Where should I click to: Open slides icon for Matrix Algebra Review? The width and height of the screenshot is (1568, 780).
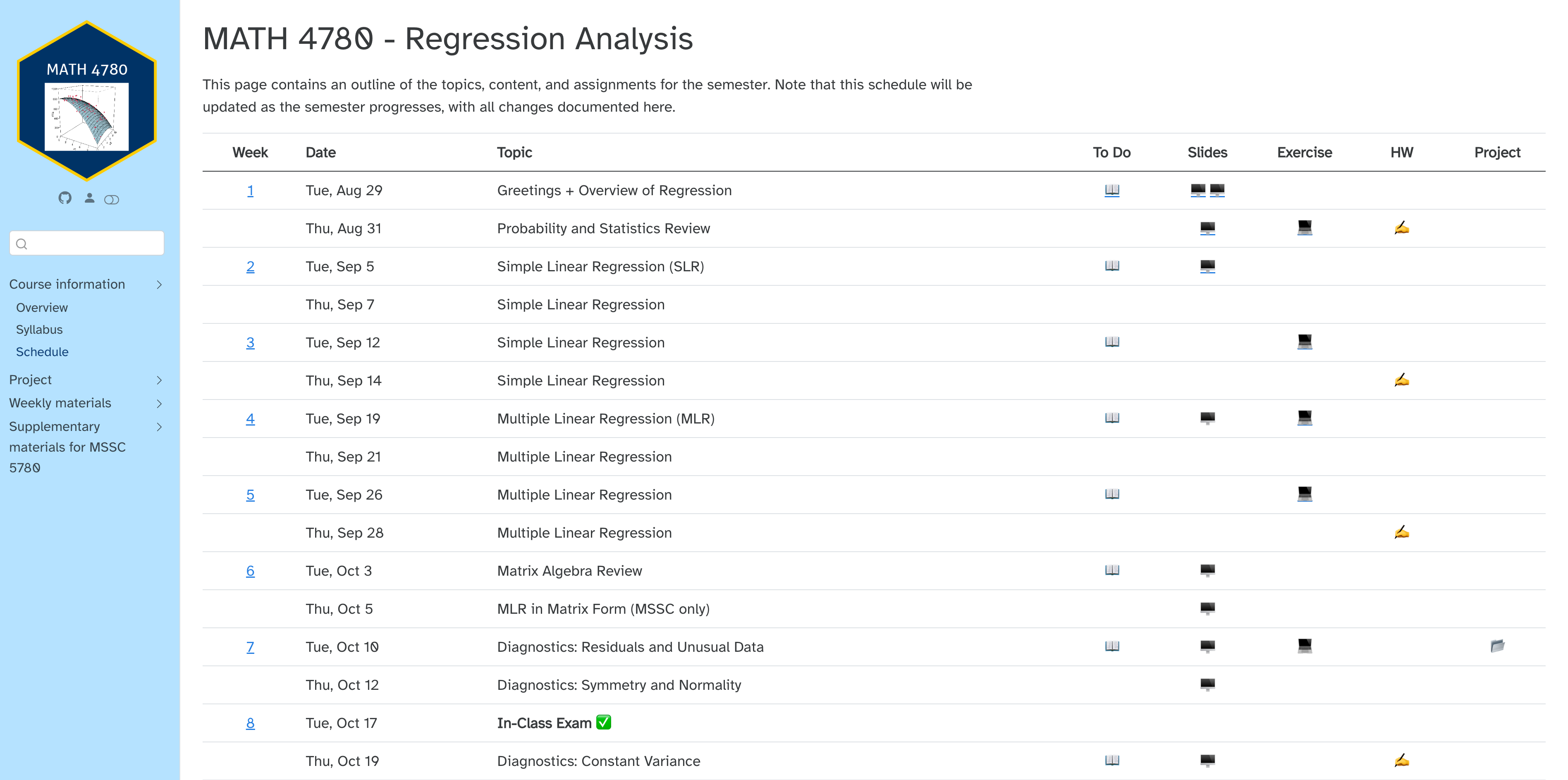pyautogui.click(x=1207, y=571)
